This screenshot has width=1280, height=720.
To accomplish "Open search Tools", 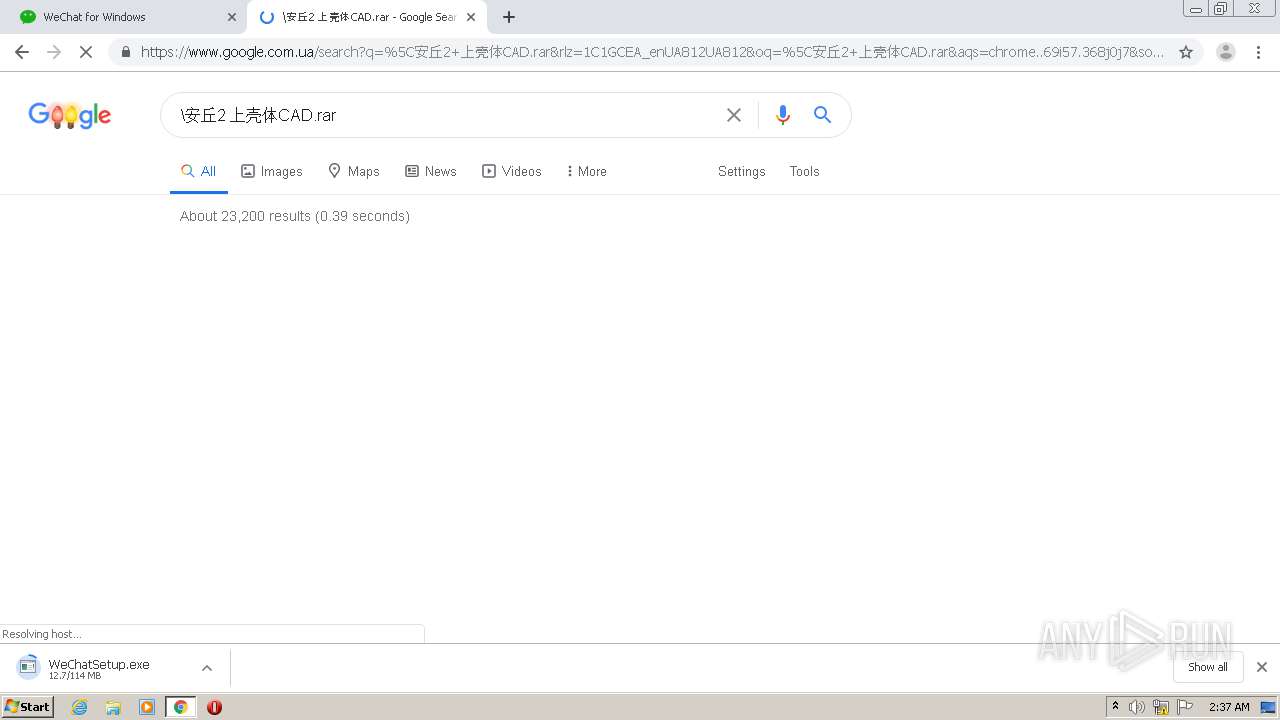I will click(x=805, y=171).
